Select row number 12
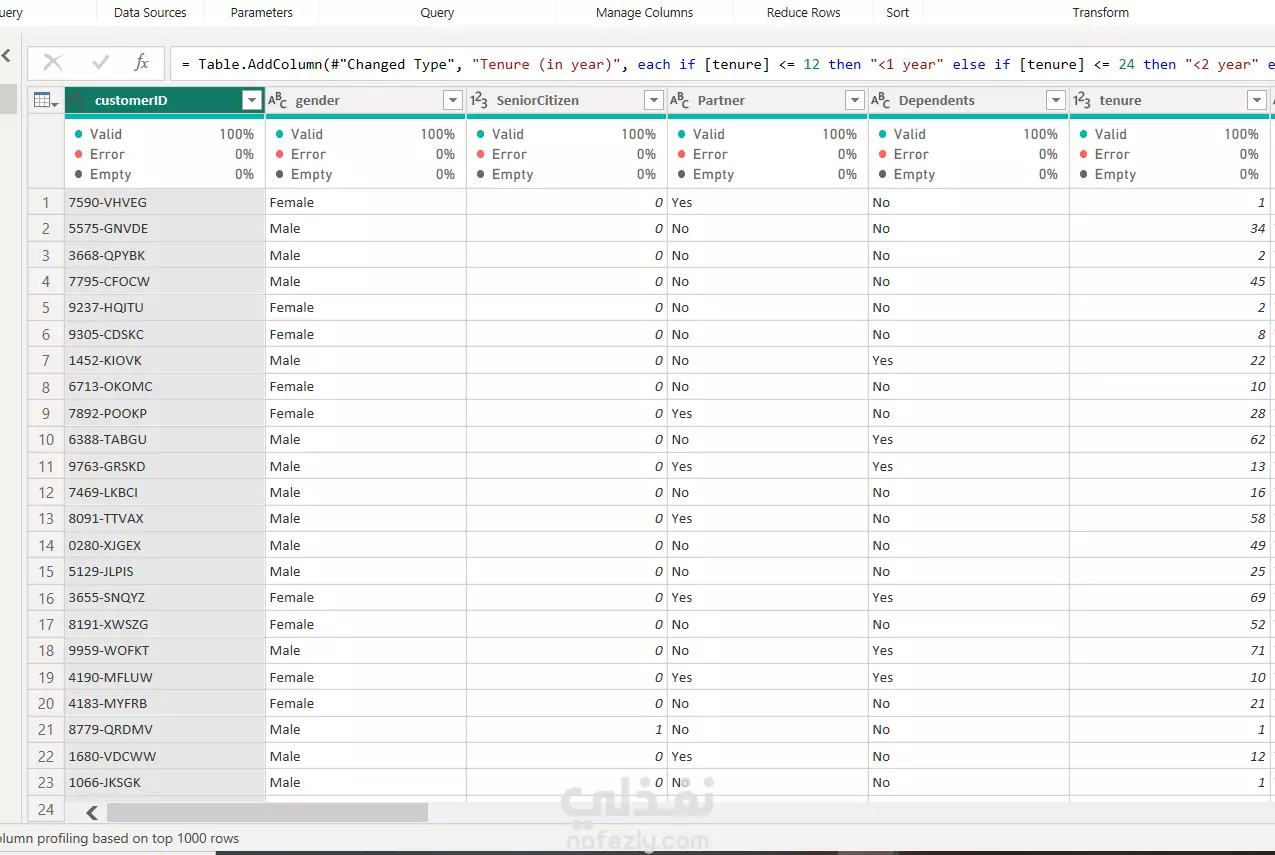Viewport: 1275px width, 855px height. [x=46, y=492]
